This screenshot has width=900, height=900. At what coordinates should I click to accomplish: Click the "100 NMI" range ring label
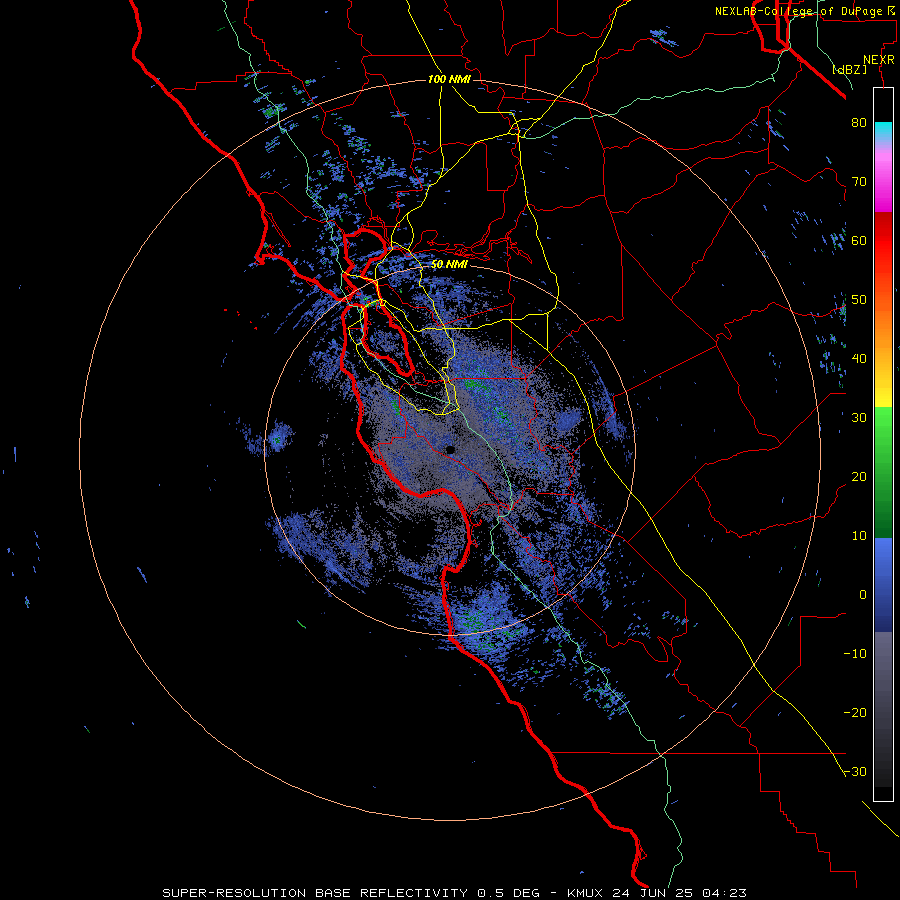pos(449,79)
